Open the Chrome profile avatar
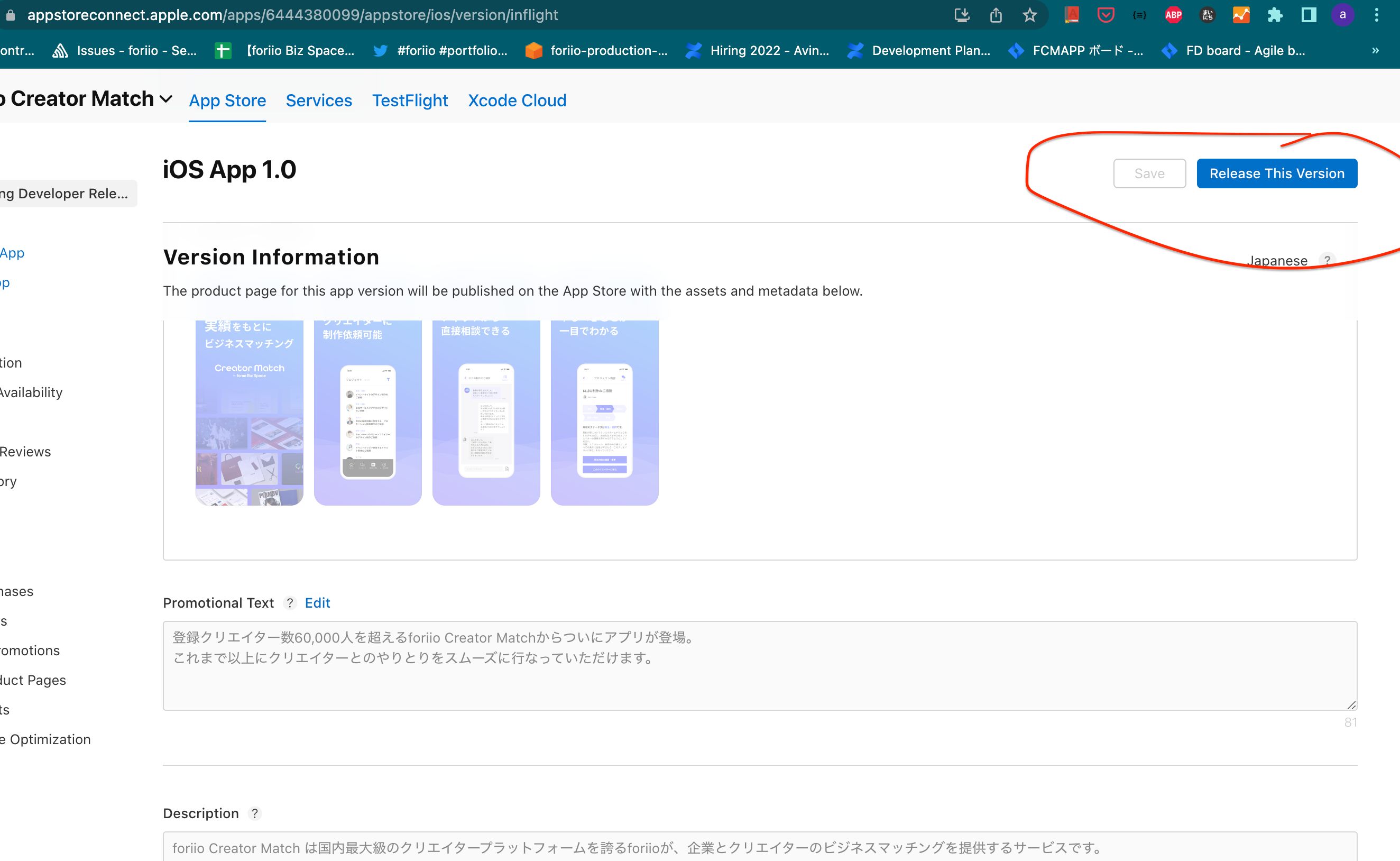The width and height of the screenshot is (1400, 861). pyautogui.click(x=1343, y=15)
